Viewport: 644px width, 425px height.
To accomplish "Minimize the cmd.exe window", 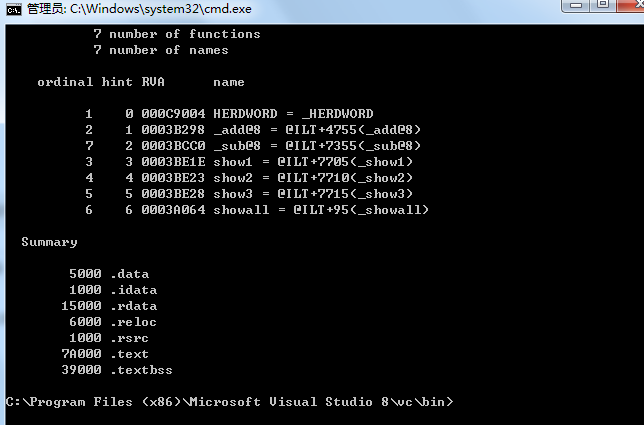I will 576,5.
